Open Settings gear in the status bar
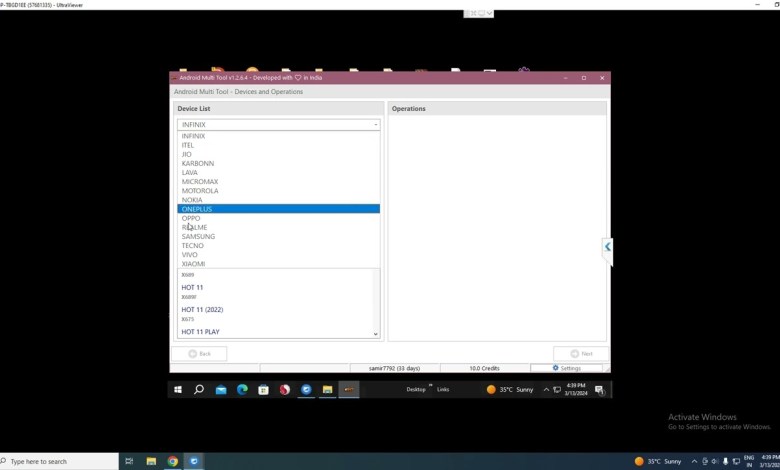The height and width of the screenshot is (470, 780). tap(567, 368)
